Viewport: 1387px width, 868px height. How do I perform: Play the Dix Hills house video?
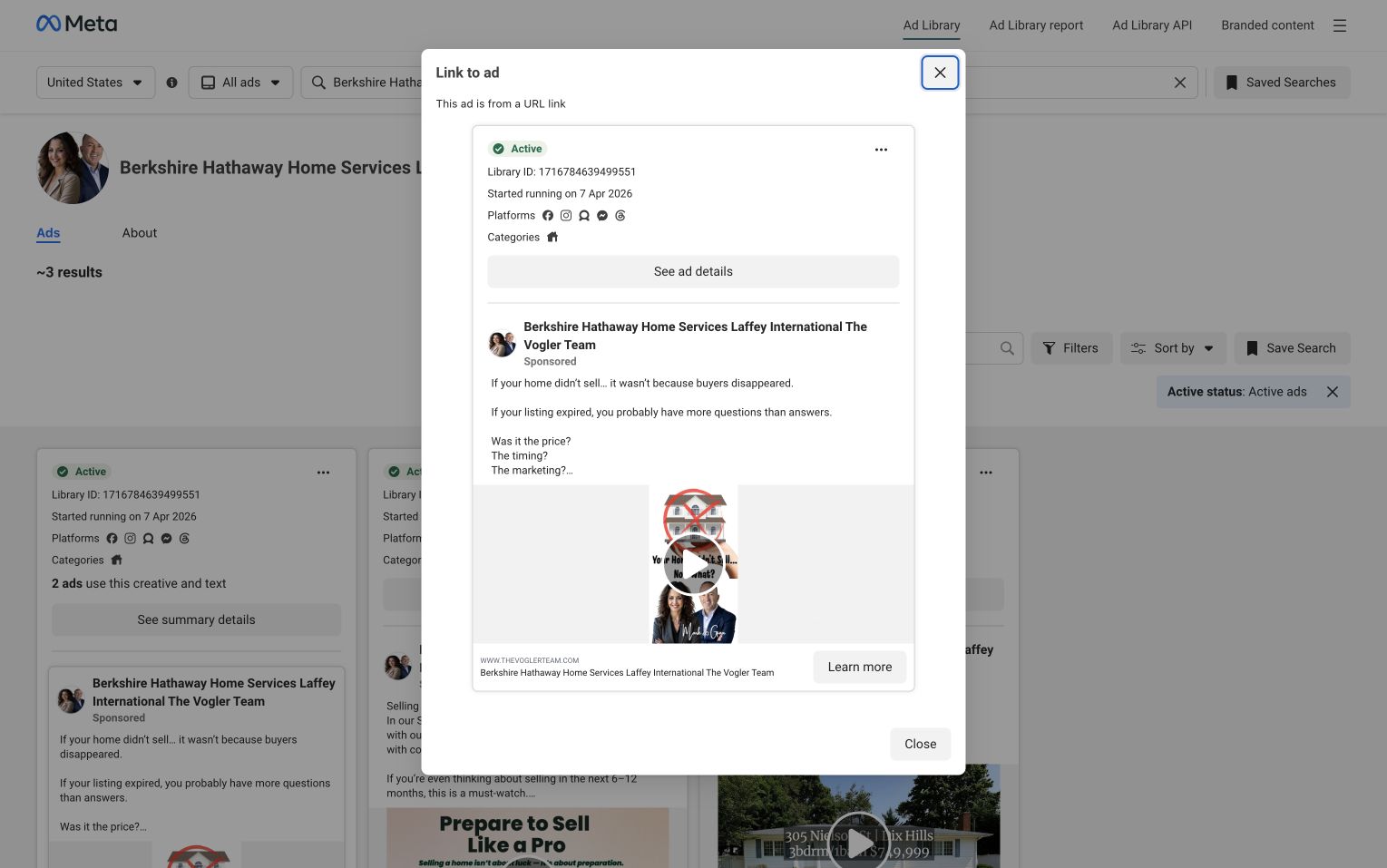click(858, 841)
